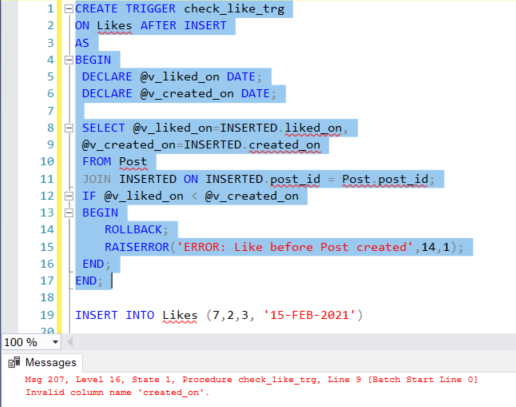Click the 'Post' table name on line 10

[x=133, y=162]
